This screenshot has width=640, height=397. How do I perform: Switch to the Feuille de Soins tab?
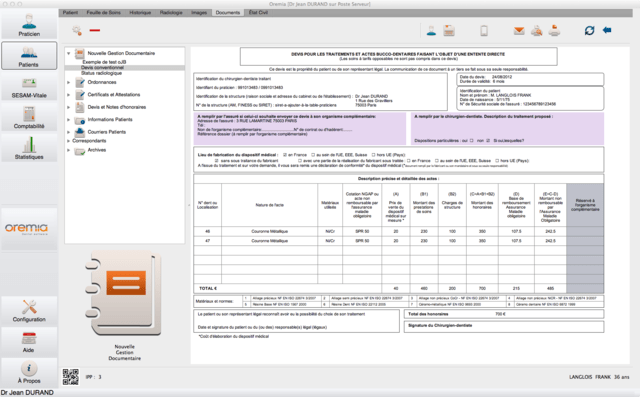[104, 13]
